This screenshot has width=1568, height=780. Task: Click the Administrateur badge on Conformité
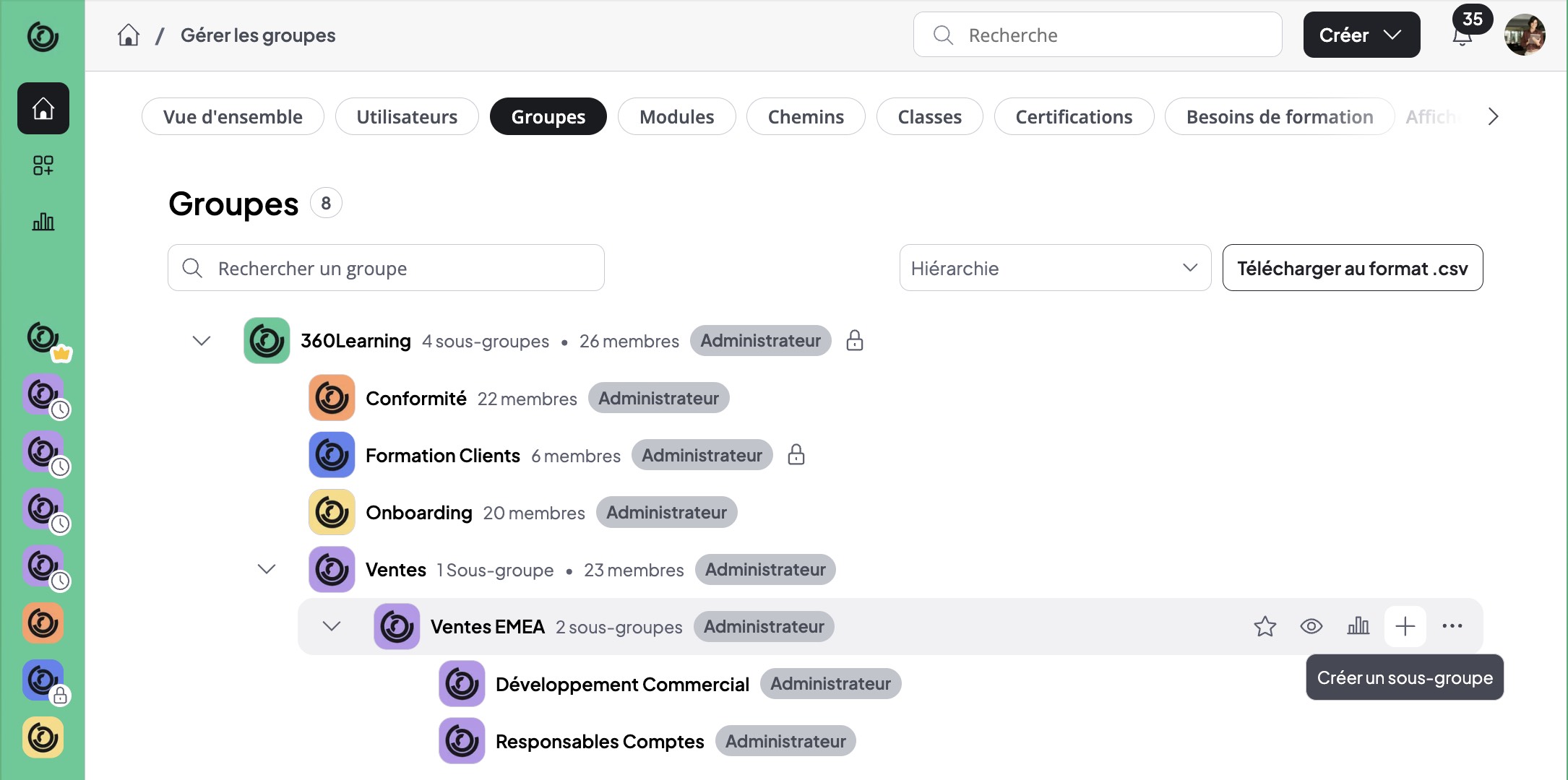pos(658,398)
